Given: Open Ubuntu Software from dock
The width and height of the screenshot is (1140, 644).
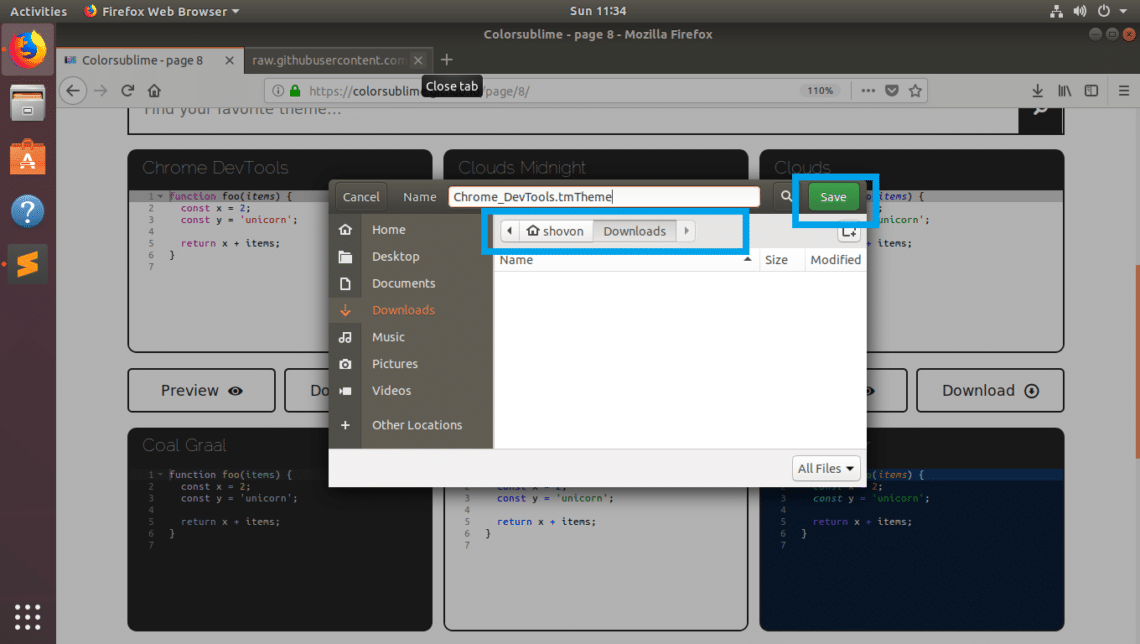Looking at the screenshot, I should click(28, 157).
